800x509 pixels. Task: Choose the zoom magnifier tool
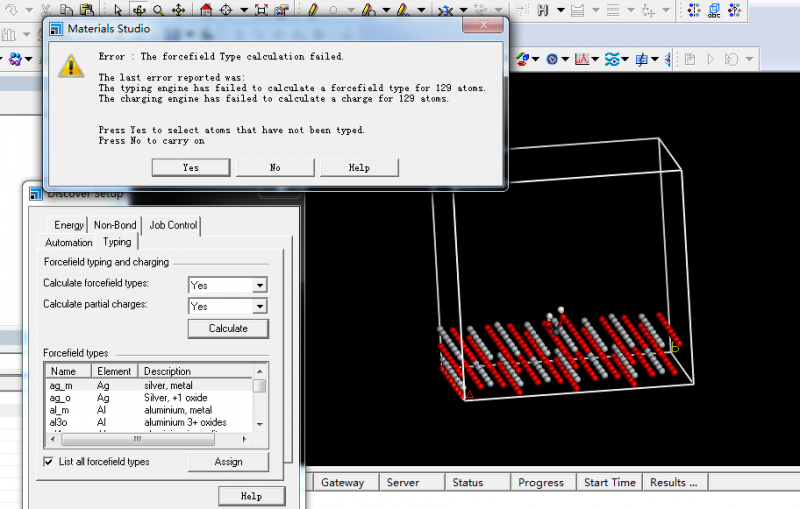pyautogui.click(x=158, y=9)
